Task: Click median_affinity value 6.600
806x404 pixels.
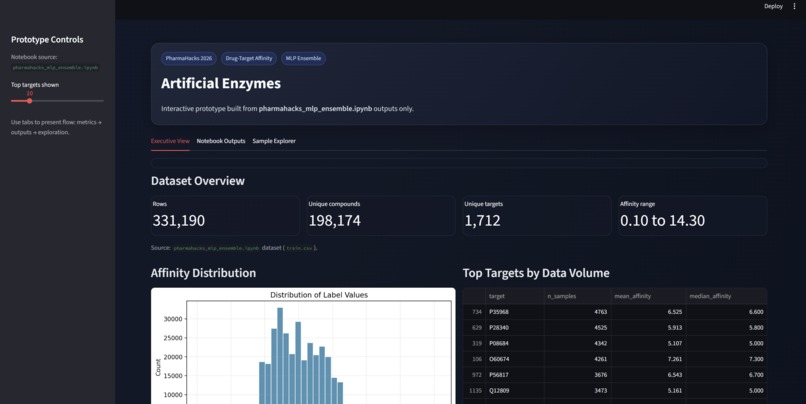Action: coord(726,312)
